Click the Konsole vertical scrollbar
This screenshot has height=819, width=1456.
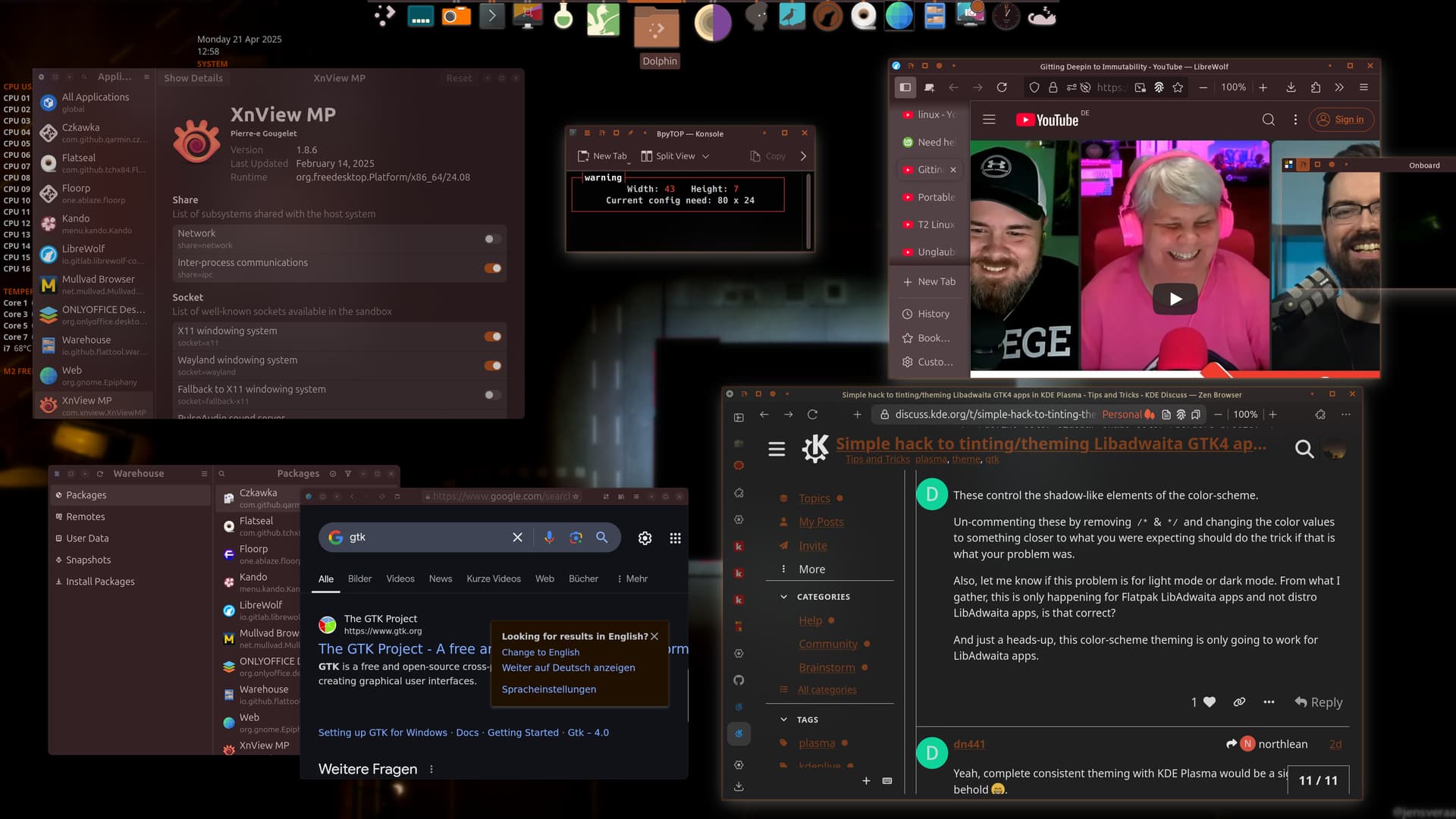(x=808, y=211)
